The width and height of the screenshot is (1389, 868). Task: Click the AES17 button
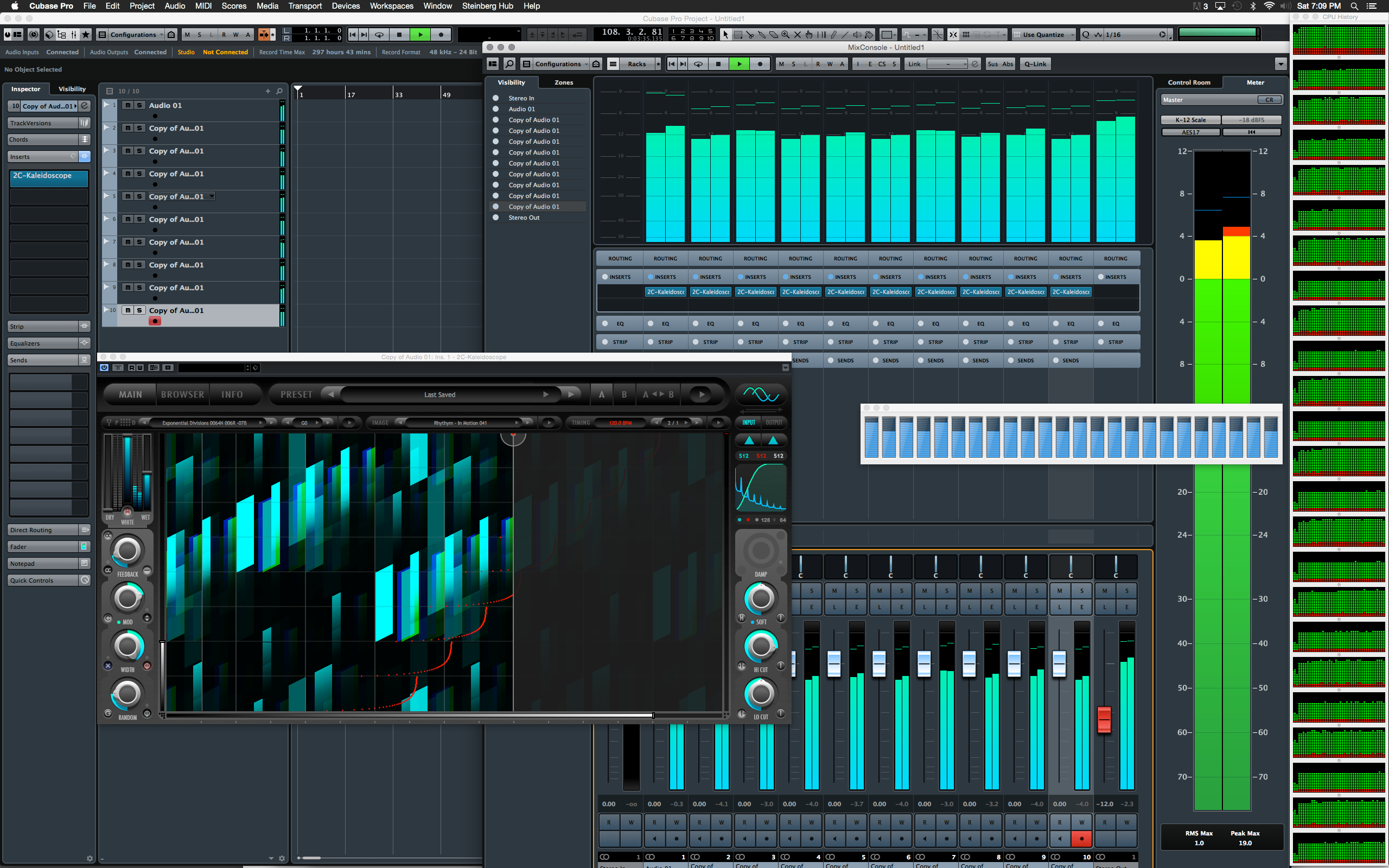coord(1190,132)
